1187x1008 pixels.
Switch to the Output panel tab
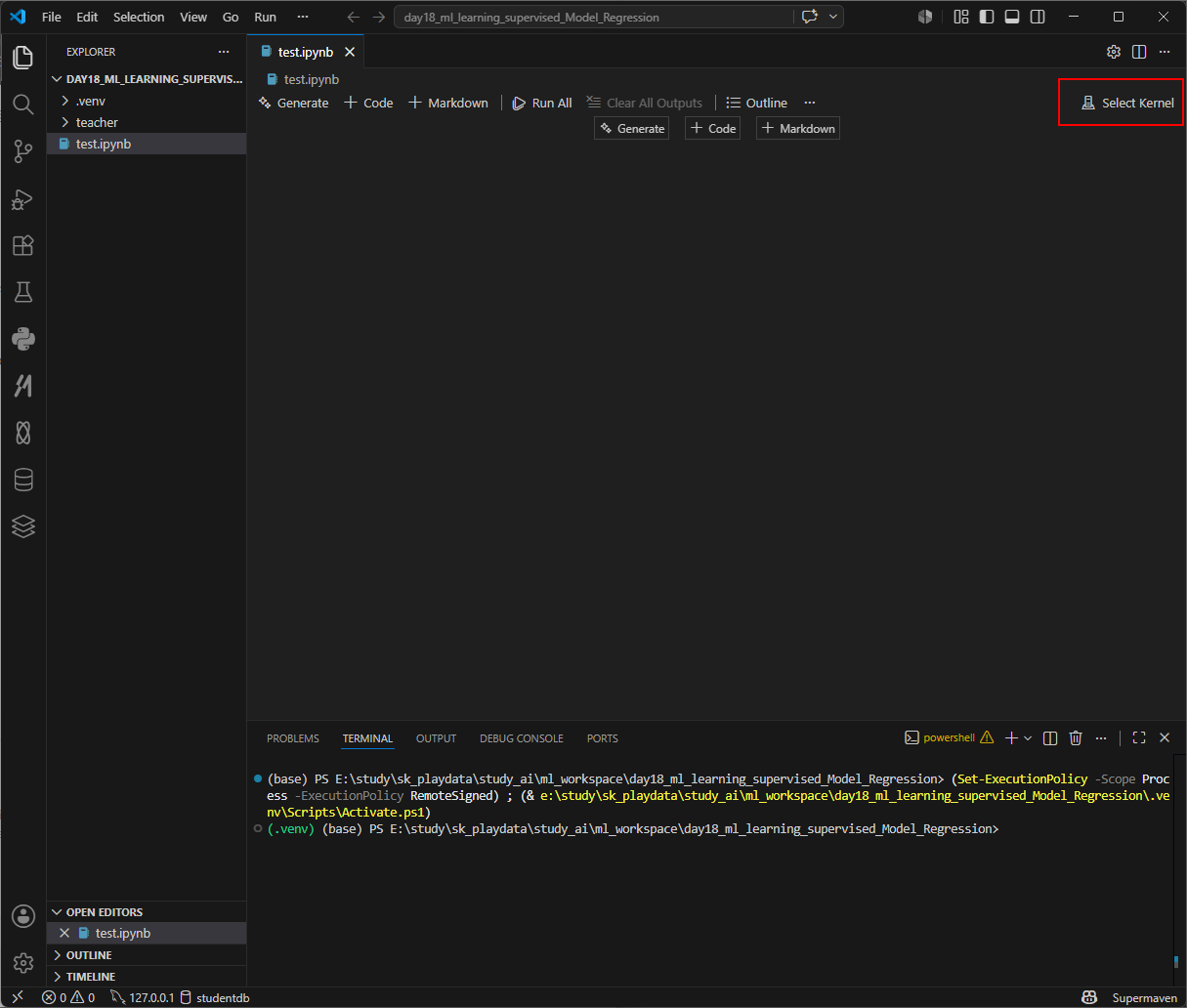(436, 738)
